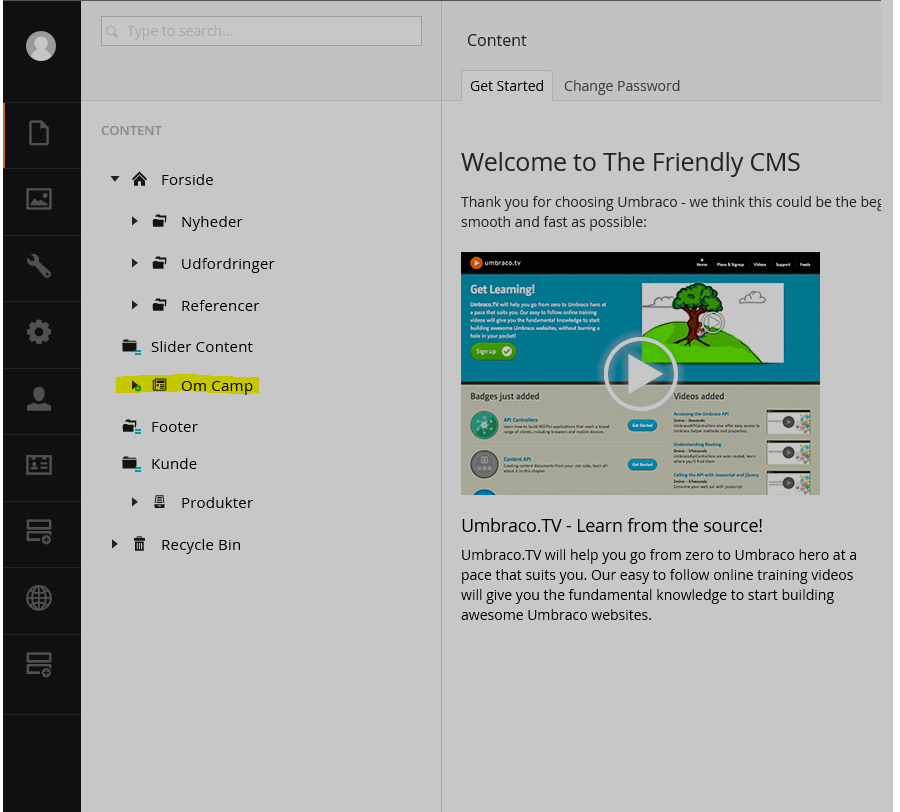This screenshot has height=812, width=900.
Task: Open the Developer section gear icon
Action: [x=39, y=332]
